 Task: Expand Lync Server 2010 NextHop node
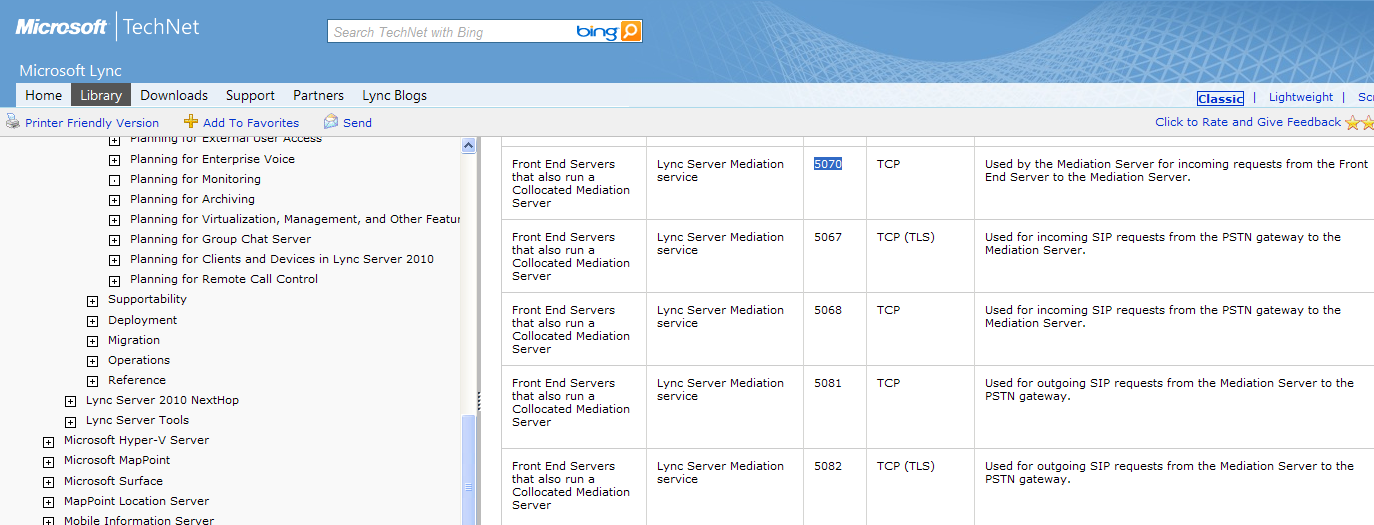70,401
